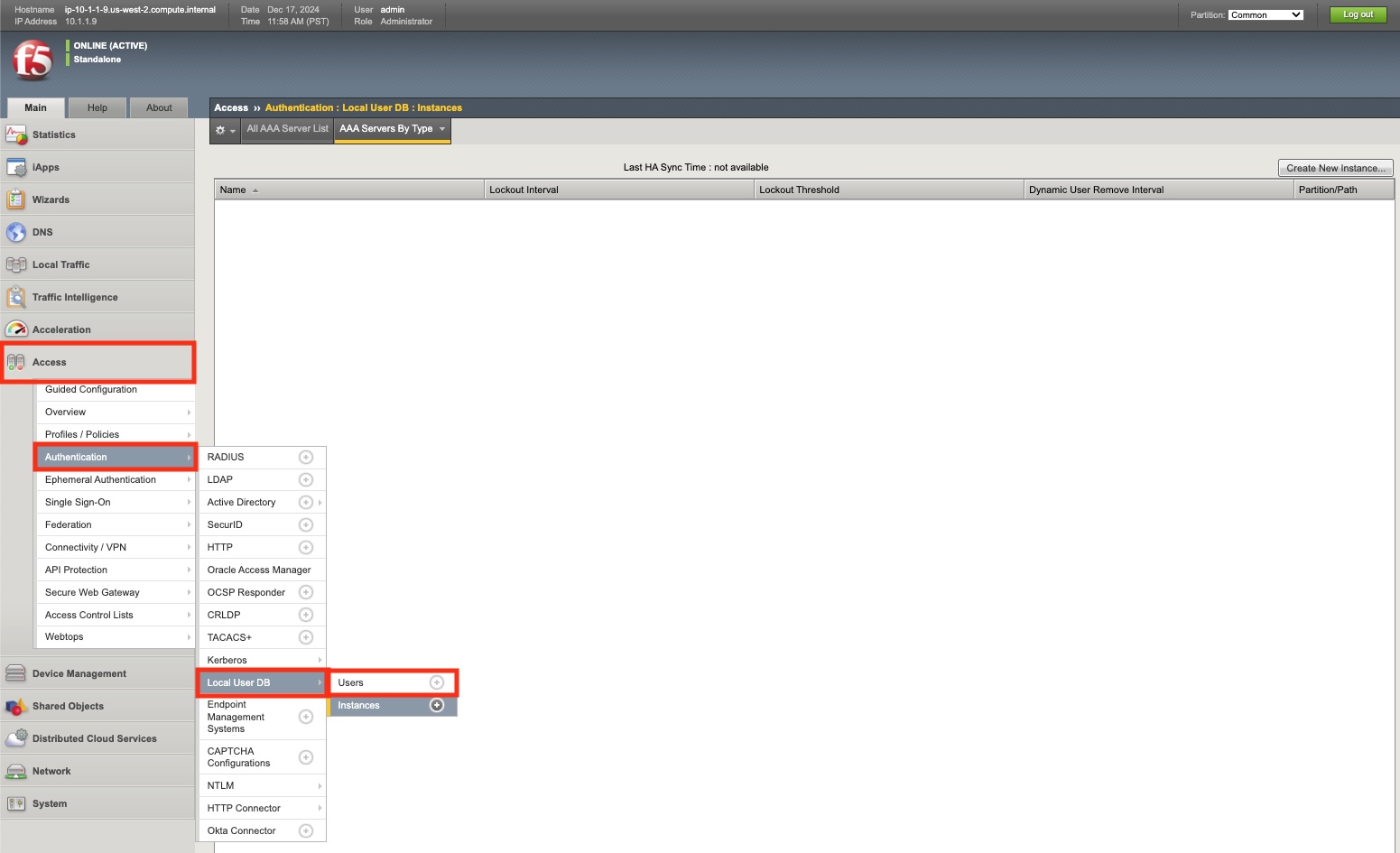This screenshot has height=853, width=1400.
Task: Open the Local Traffic section icon
Action: [x=16, y=264]
